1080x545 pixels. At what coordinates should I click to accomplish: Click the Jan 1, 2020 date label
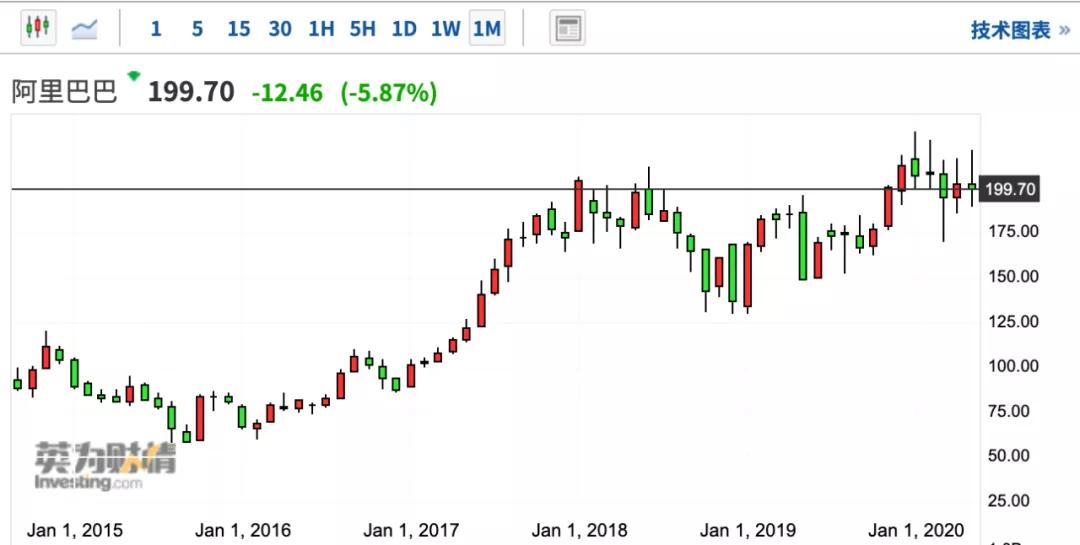click(x=915, y=530)
